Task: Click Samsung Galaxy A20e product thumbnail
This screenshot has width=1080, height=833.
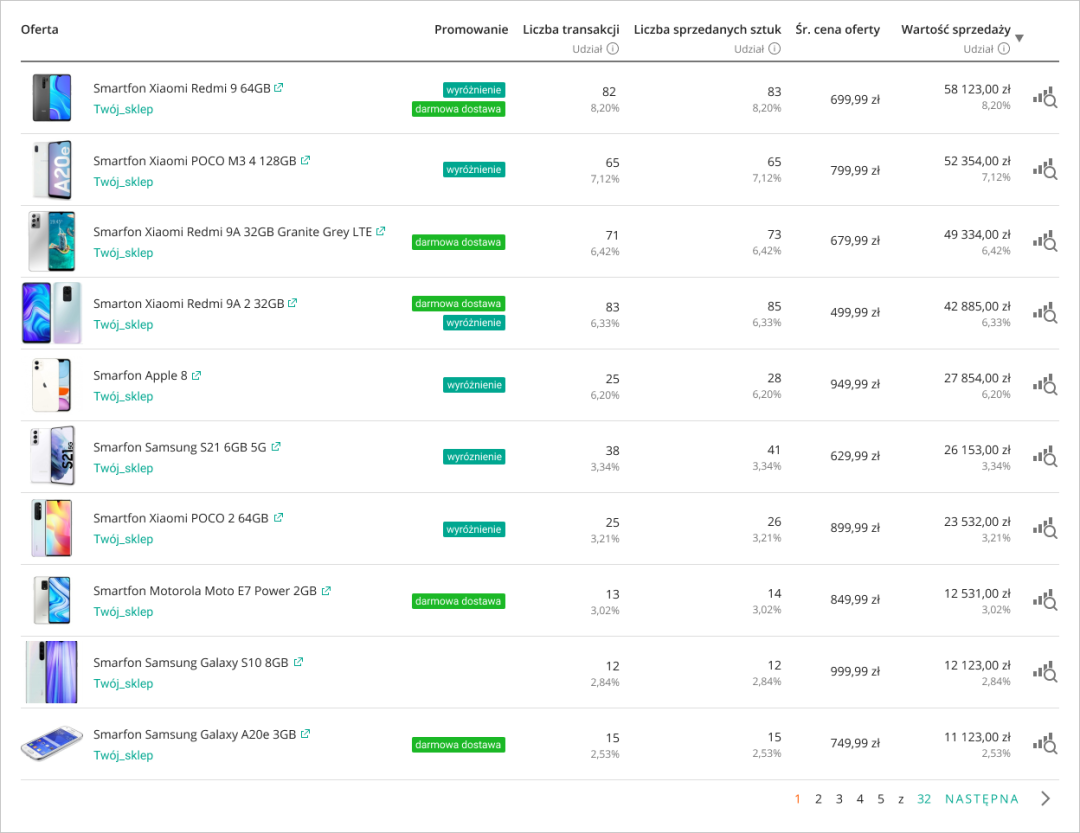Action: (51, 744)
